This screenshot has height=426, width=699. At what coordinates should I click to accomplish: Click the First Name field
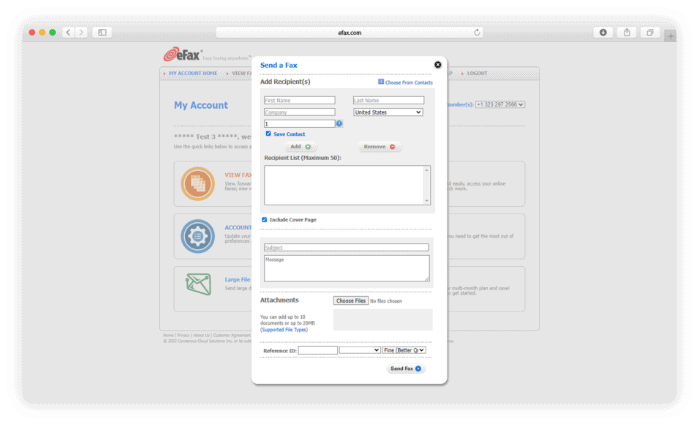pos(300,100)
